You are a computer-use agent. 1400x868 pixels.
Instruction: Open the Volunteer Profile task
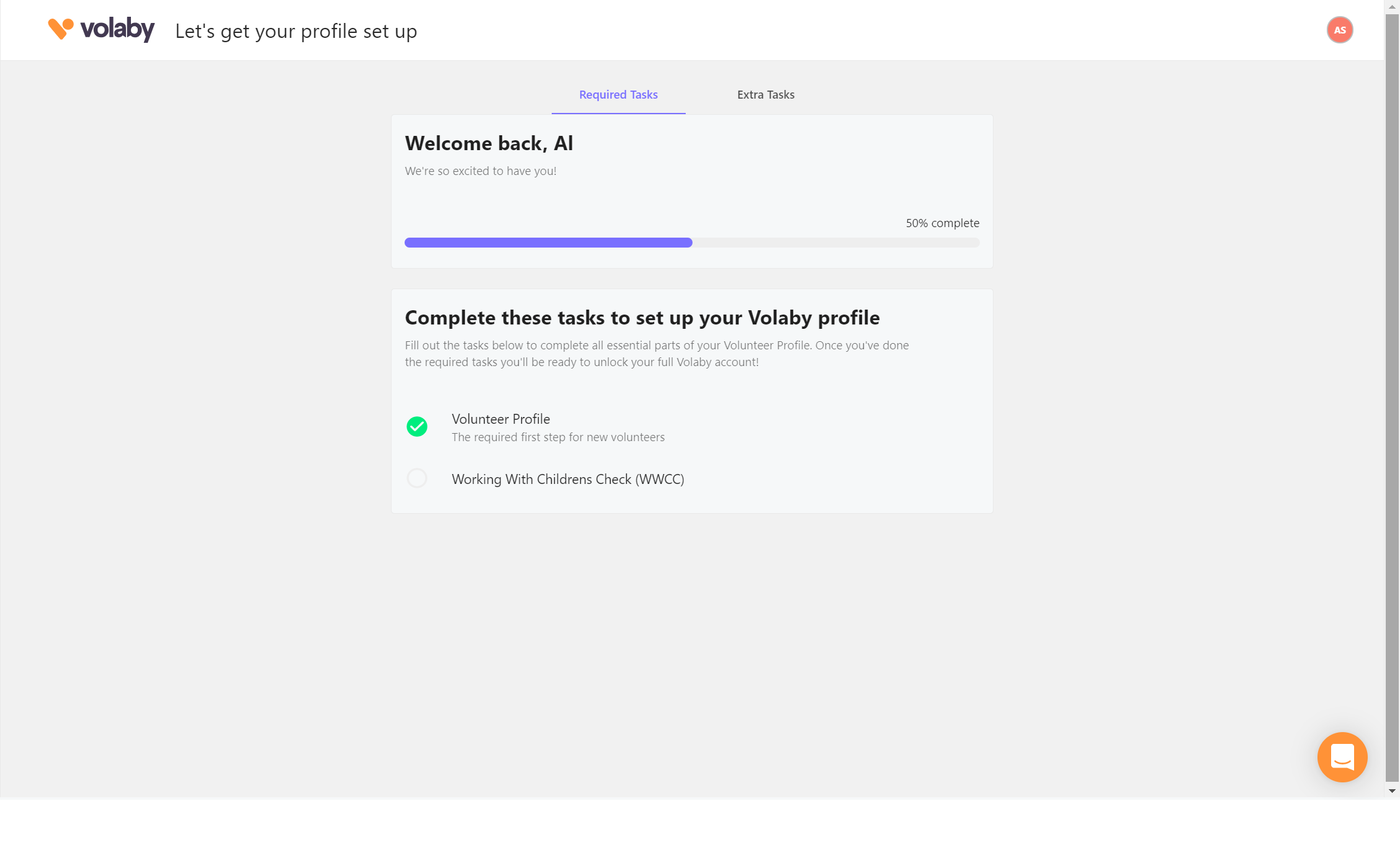pos(500,419)
